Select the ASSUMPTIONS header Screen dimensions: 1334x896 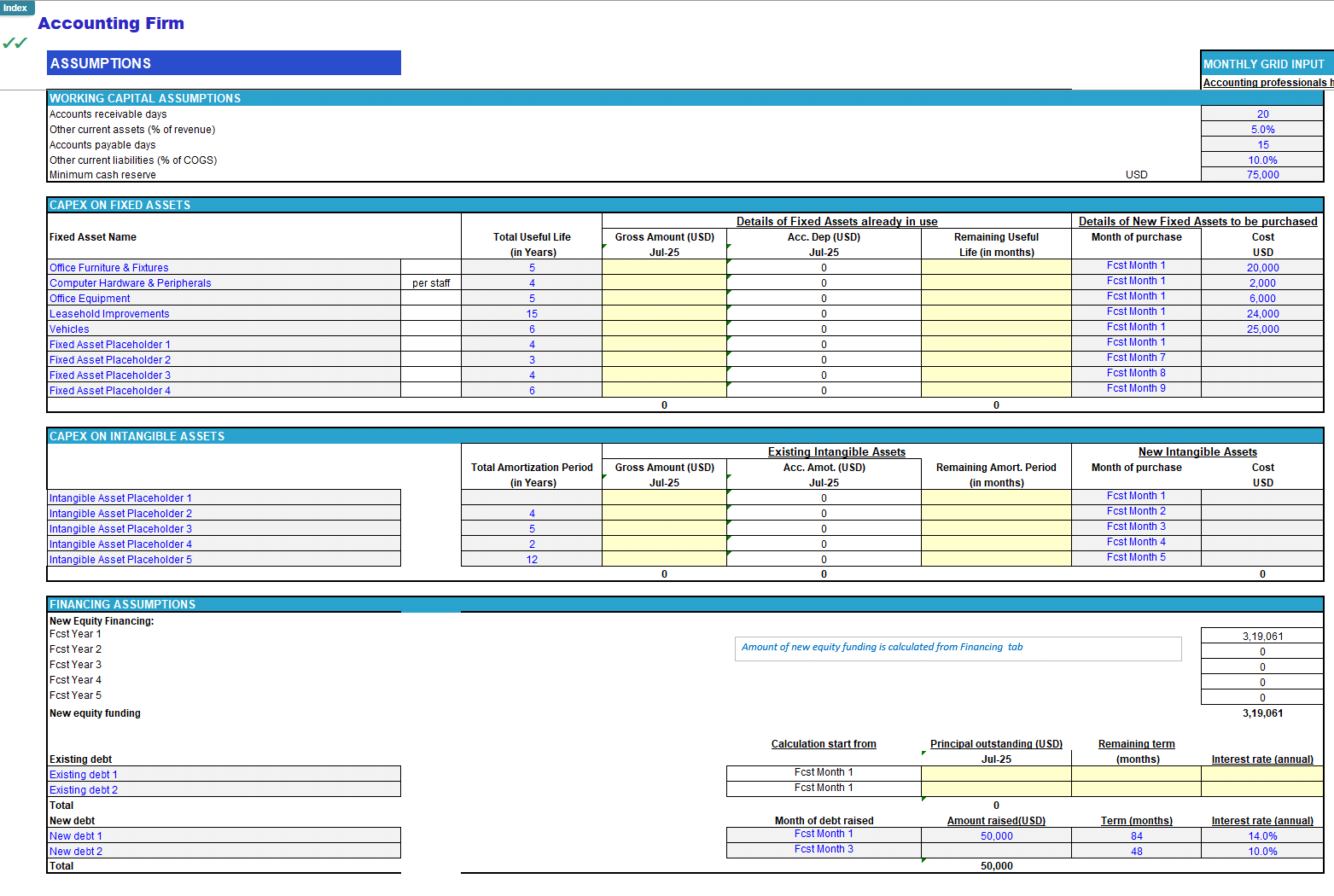click(224, 63)
